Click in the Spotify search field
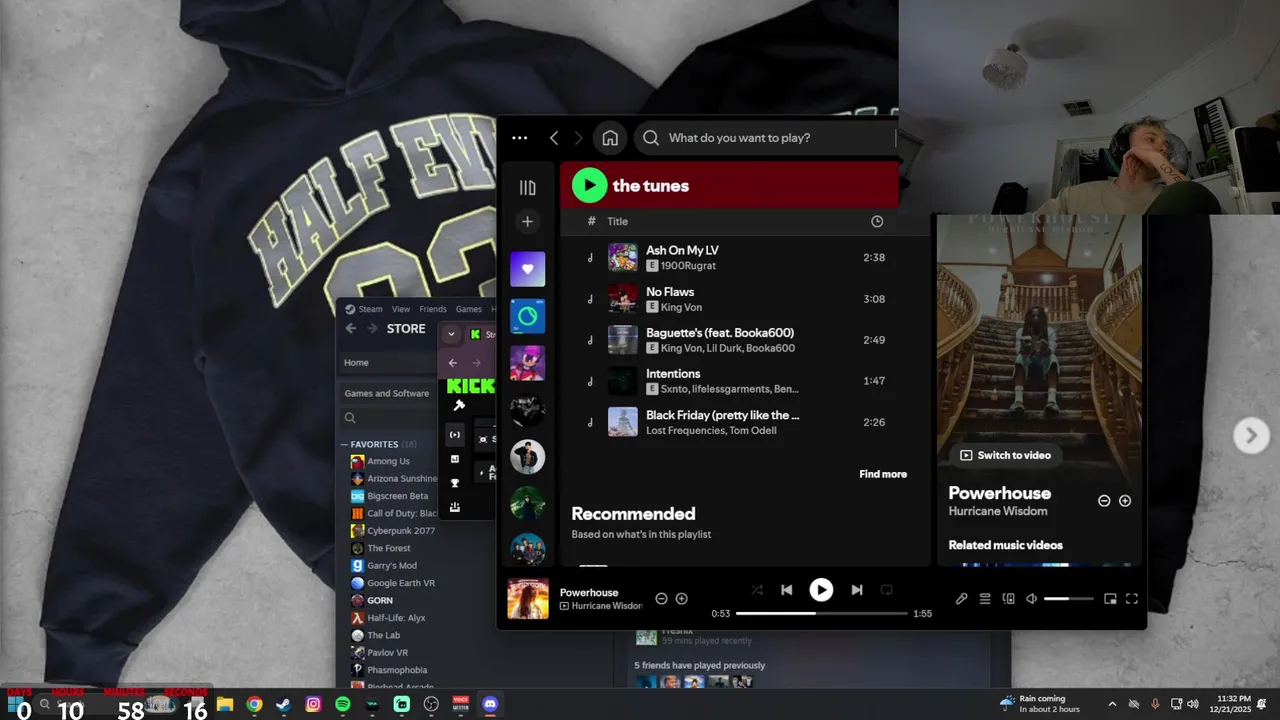1280x720 pixels. [x=765, y=138]
